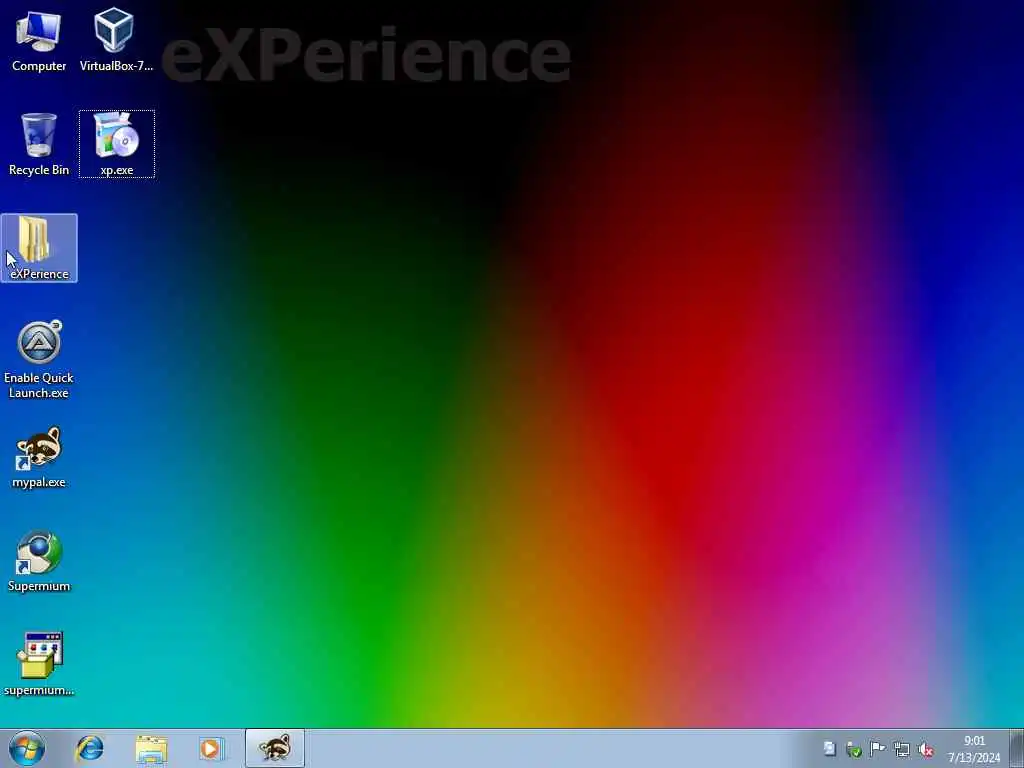Select the Supermium browser shortcut
Image resolution: width=1024 pixels, height=768 pixels.
pyautogui.click(x=39, y=562)
